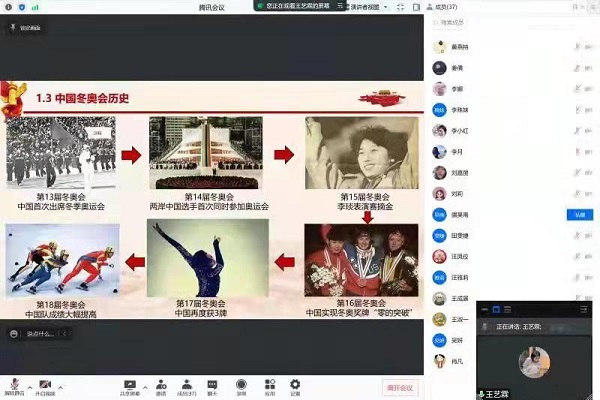Click the red Leave Meeting button
Screen dimensions: 600x400
pos(400,386)
